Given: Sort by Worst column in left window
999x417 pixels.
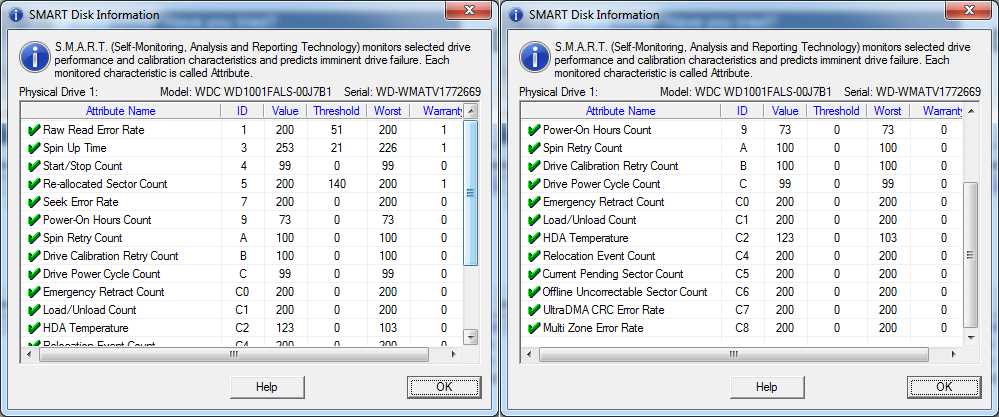Looking at the screenshot, I should click(388, 111).
